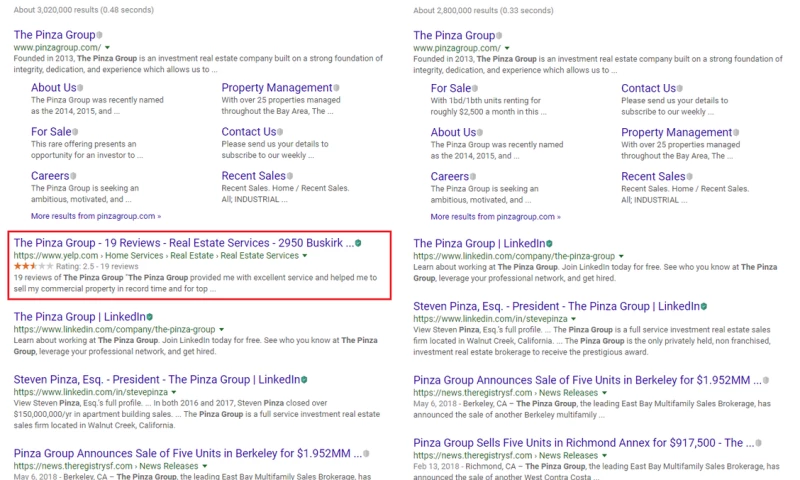Open left column's Berkeley $1.952MM sale headline

(x=188, y=453)
